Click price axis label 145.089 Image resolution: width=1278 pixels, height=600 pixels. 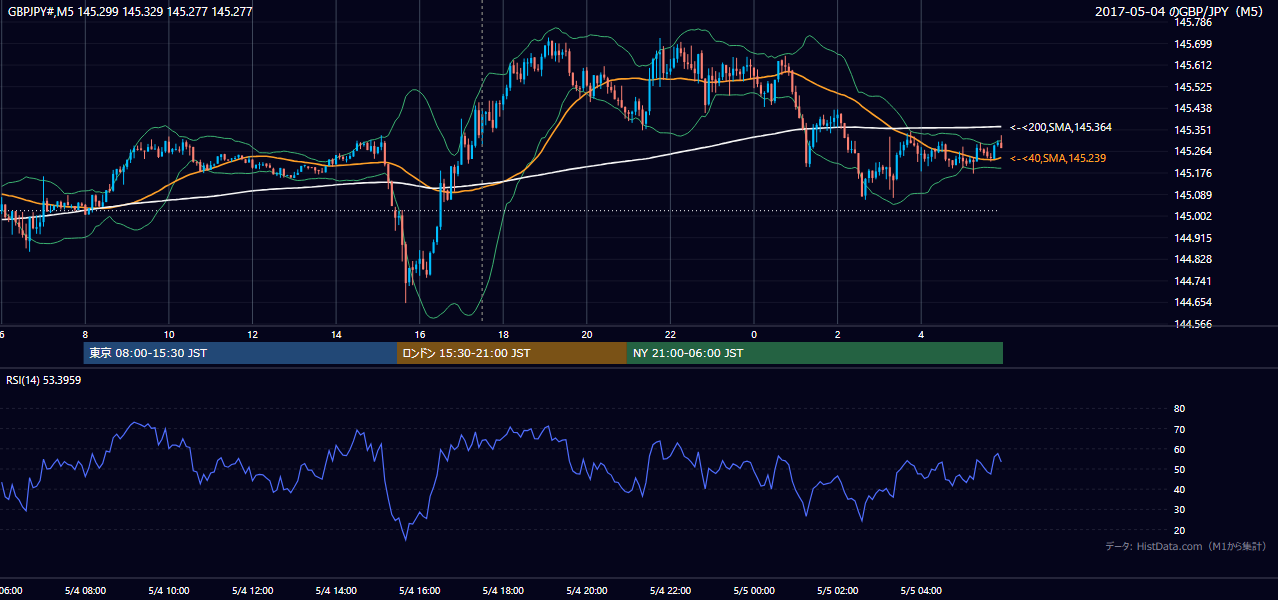point(1192,195)
